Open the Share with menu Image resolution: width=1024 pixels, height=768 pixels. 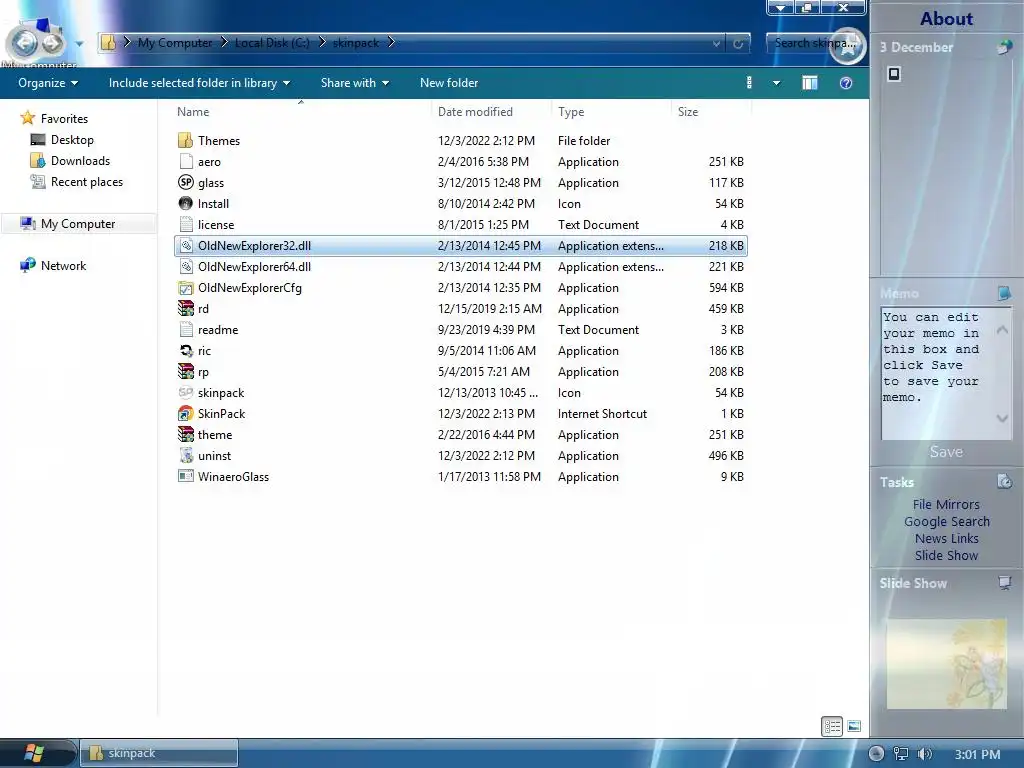point(355,83)
